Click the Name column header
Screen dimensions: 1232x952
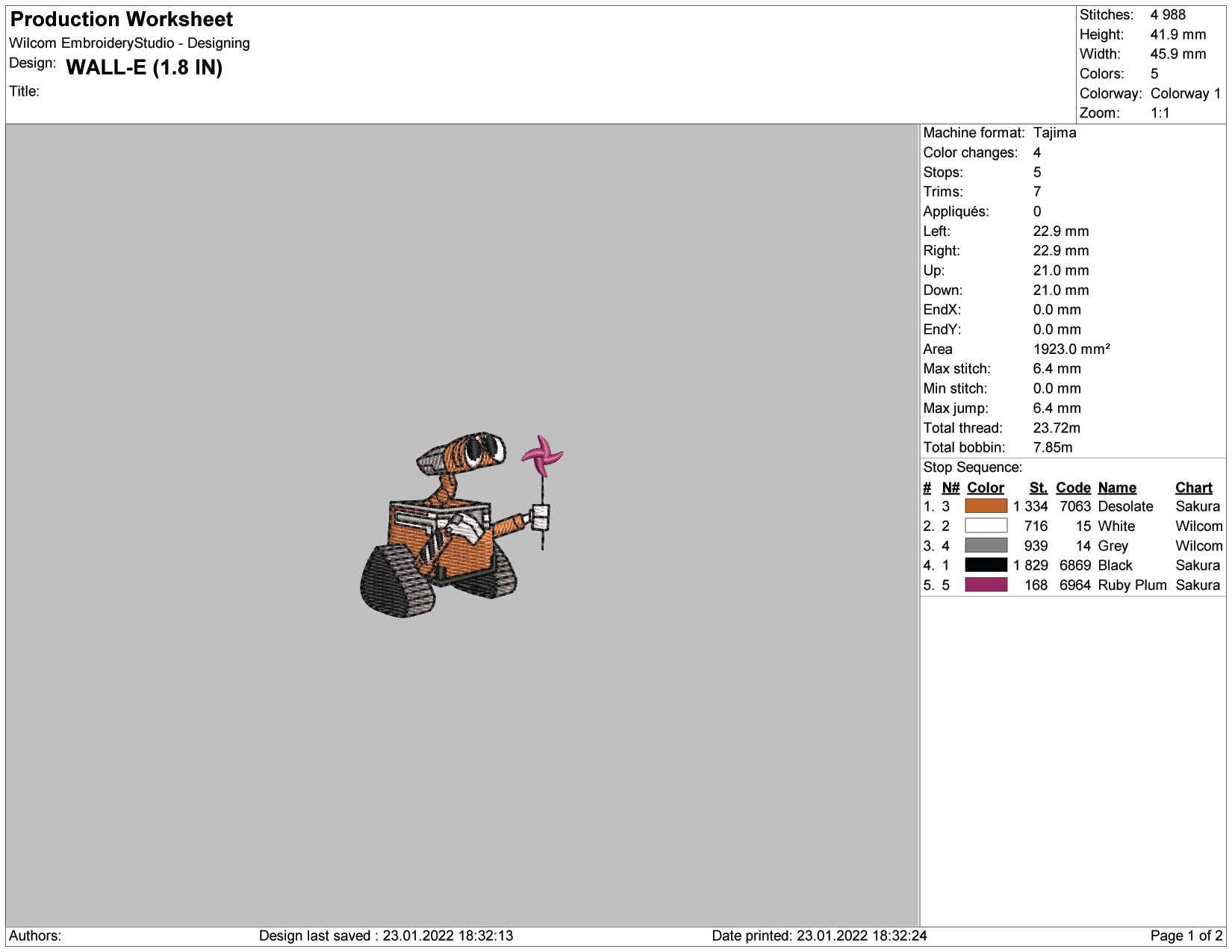click(x=1117, y=488)
